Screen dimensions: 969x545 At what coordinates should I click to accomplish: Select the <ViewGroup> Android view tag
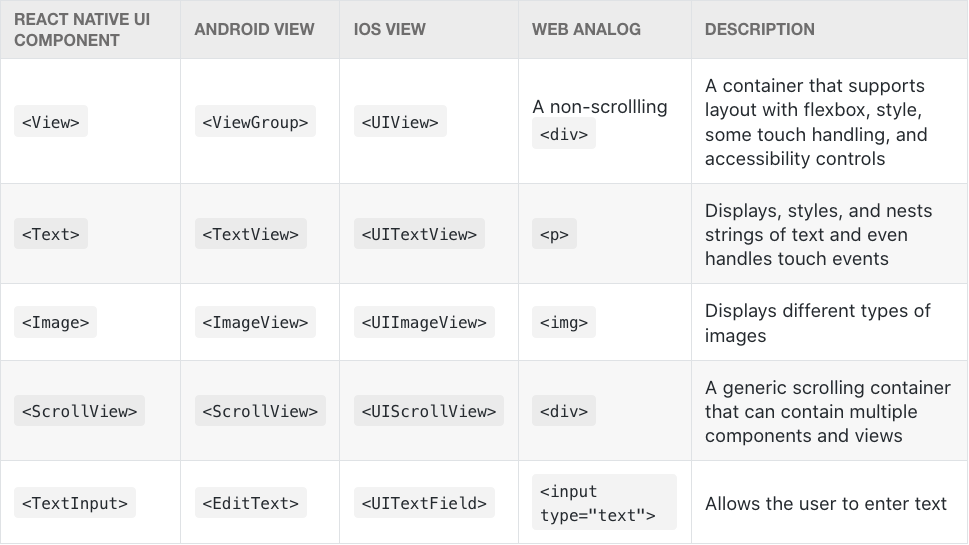point(255,122)
